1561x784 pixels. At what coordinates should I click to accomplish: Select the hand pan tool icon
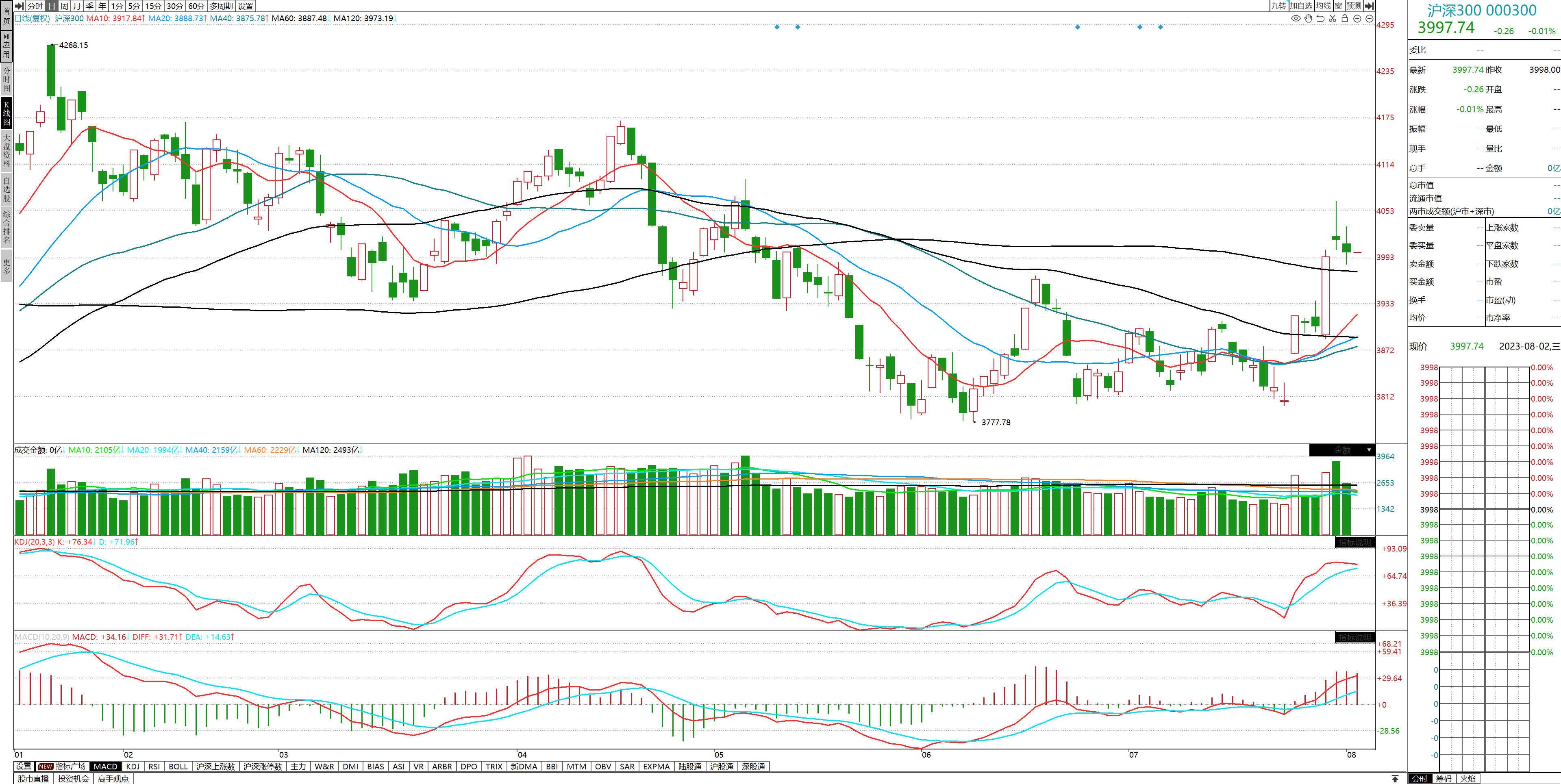click(x=1308, y=19)
